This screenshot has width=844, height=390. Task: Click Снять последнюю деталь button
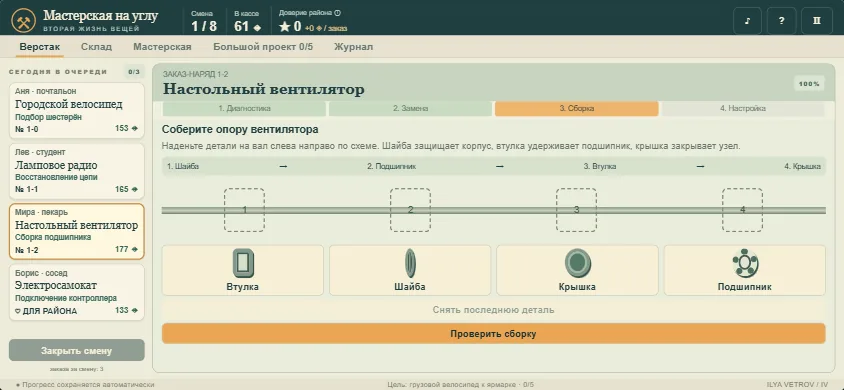click(x=494, y=310)
